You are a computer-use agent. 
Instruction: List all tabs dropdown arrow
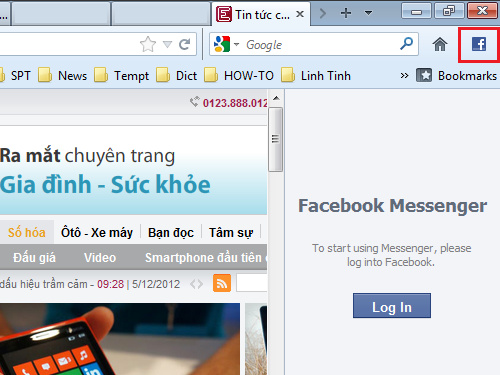(x=368, y=13)
